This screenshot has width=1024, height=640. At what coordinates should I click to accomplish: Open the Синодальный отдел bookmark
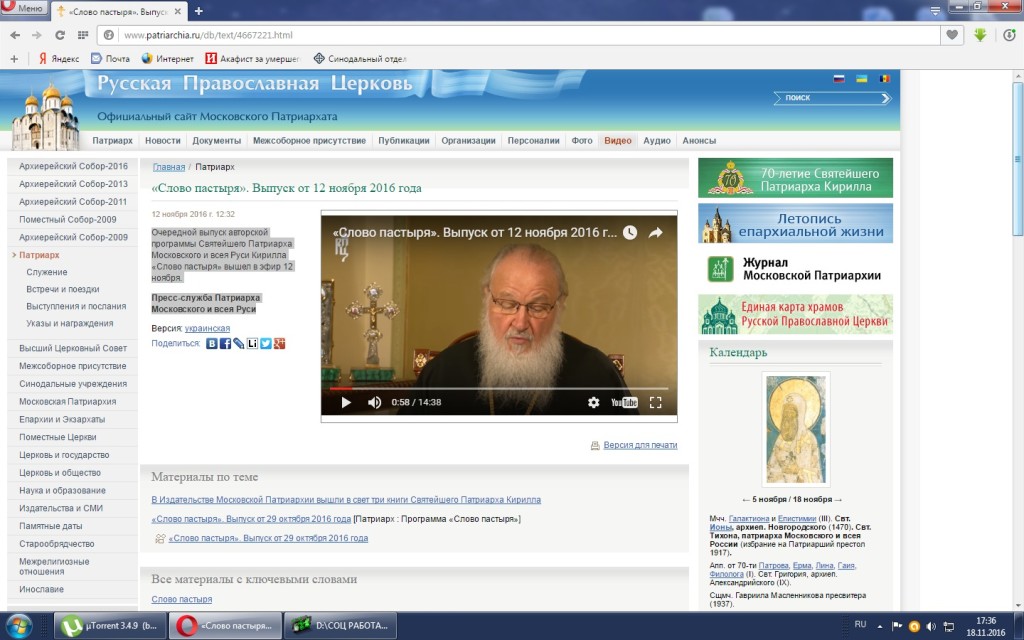coord(360,59)
